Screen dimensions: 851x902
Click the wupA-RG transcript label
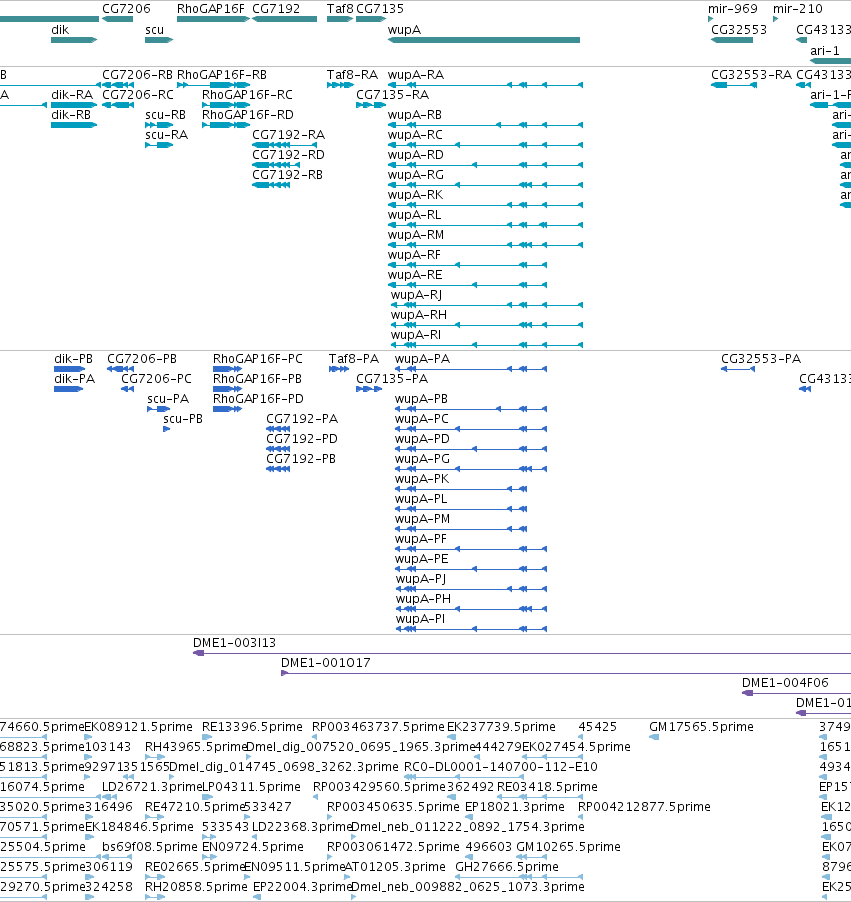point(415,174)
